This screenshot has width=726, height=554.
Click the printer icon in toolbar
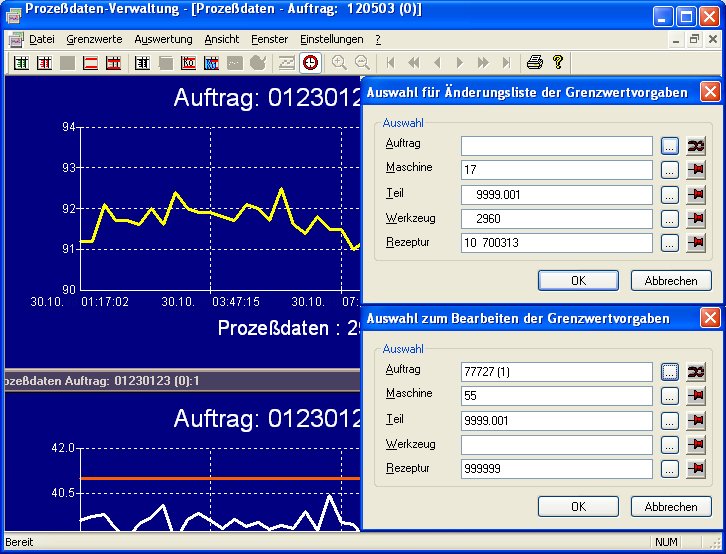535,62
